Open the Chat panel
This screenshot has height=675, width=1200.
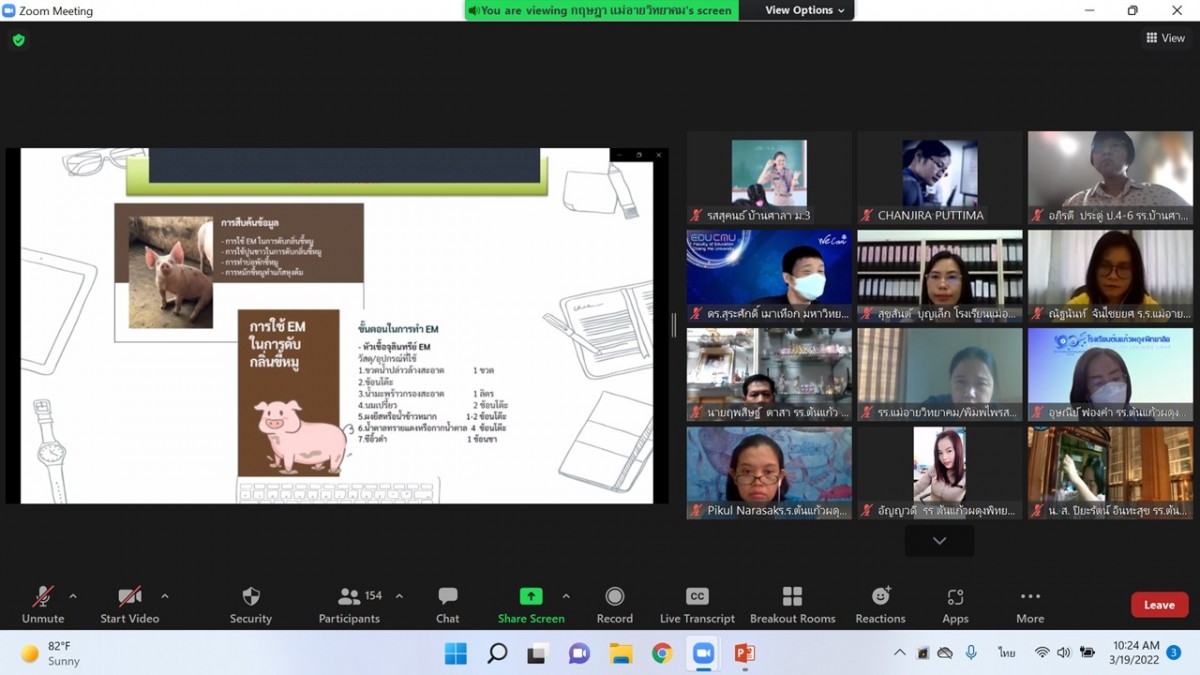(x=447, y=604)
